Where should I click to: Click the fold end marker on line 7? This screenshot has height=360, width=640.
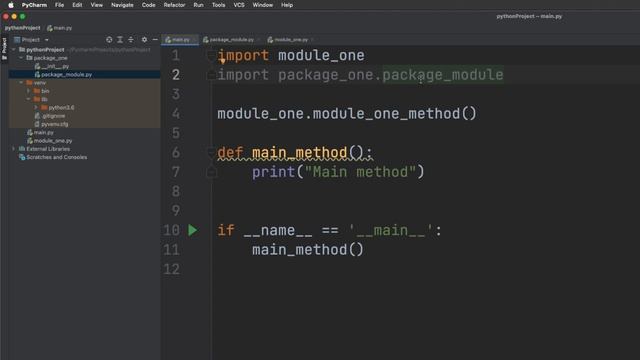[211, 172]
